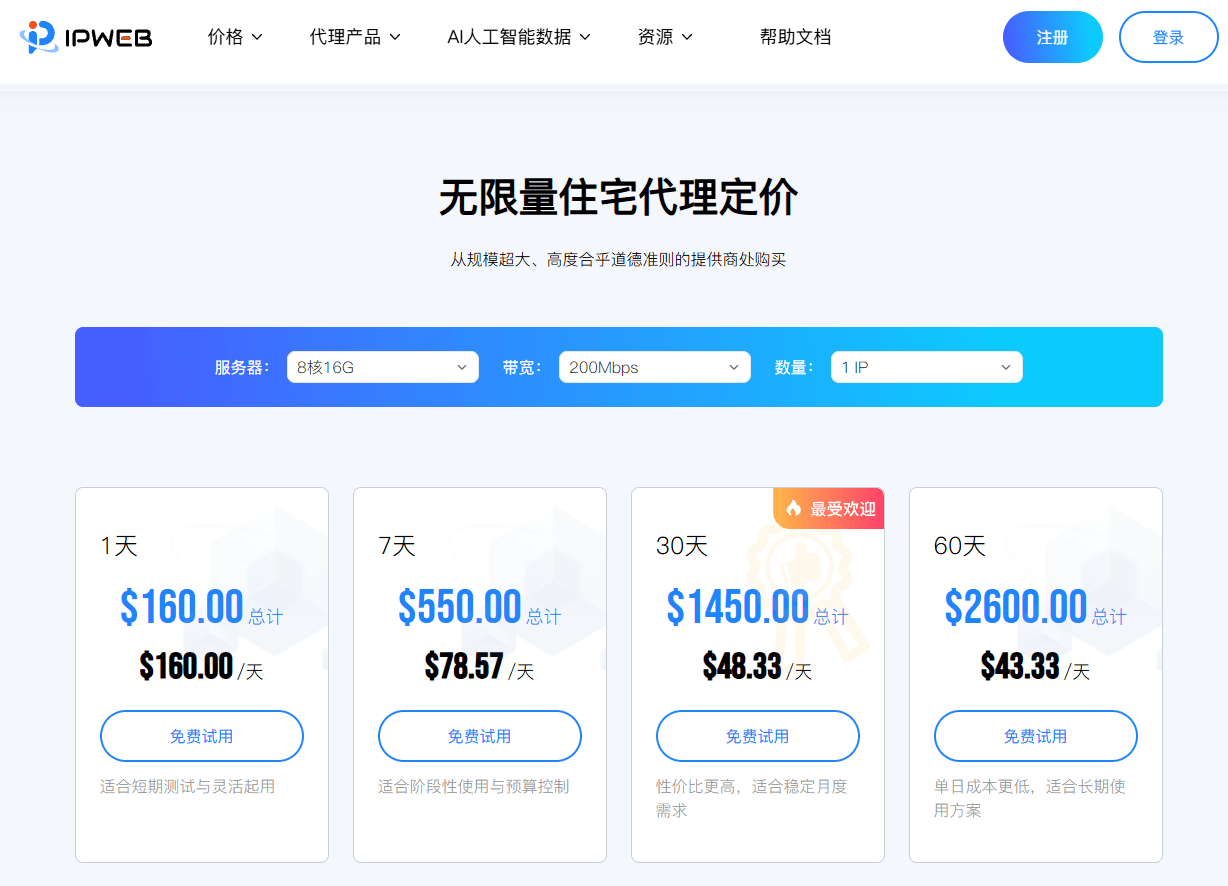This screenshot has width=1228, height=886.
Task: Click the 登录 button
Action: pos(1169,37)
